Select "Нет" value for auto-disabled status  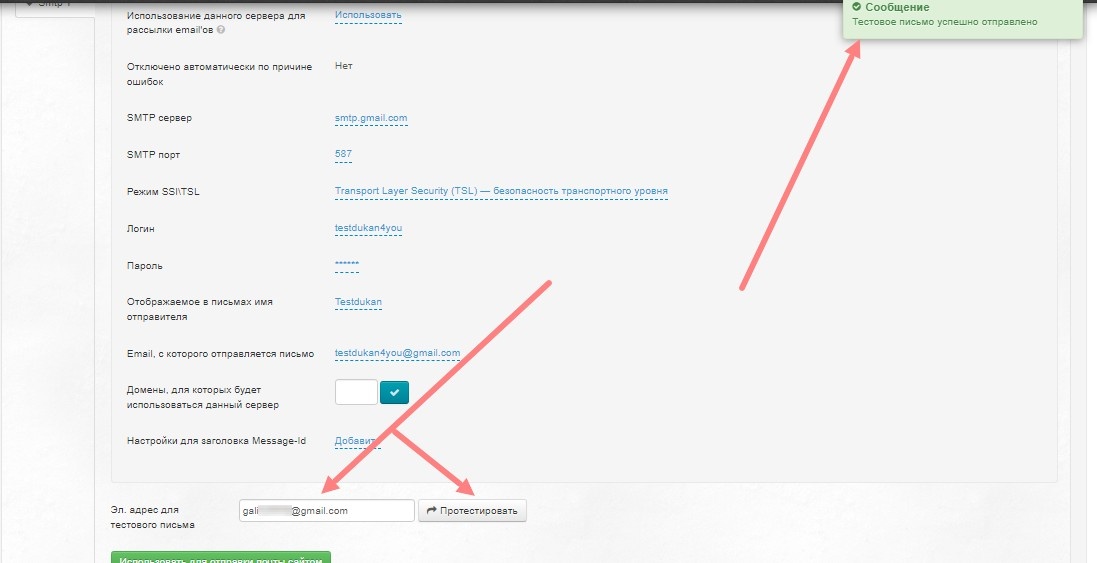pos(344,66)
